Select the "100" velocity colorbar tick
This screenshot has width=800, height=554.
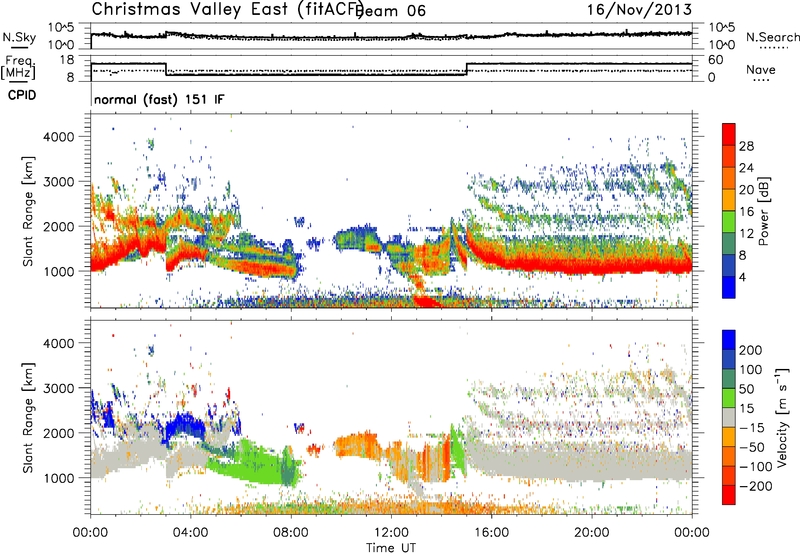click(x=751, y=369)
